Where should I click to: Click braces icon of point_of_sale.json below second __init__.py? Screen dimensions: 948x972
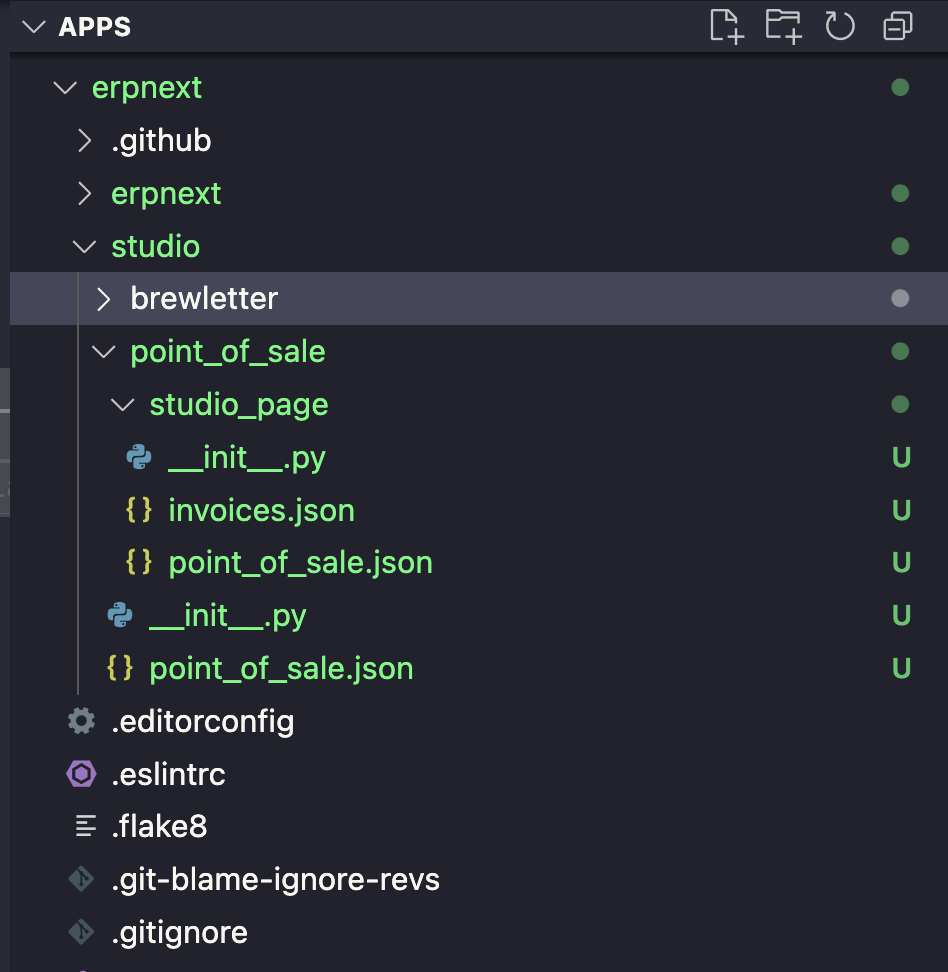[x=120, y=668]
